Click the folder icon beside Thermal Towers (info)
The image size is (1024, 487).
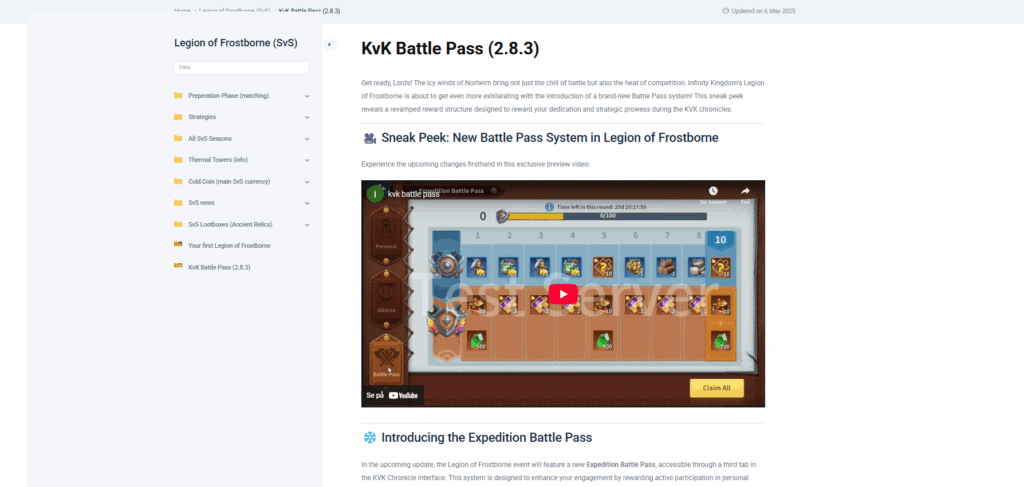178,159
